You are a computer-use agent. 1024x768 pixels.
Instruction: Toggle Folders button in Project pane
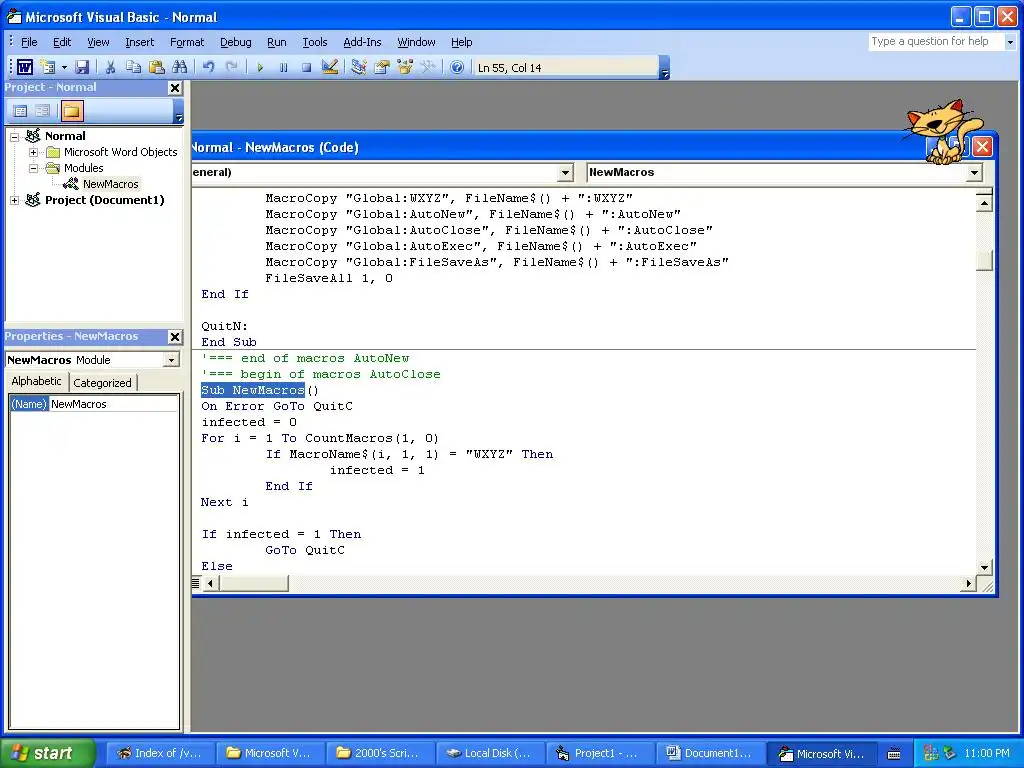(71, 111)
